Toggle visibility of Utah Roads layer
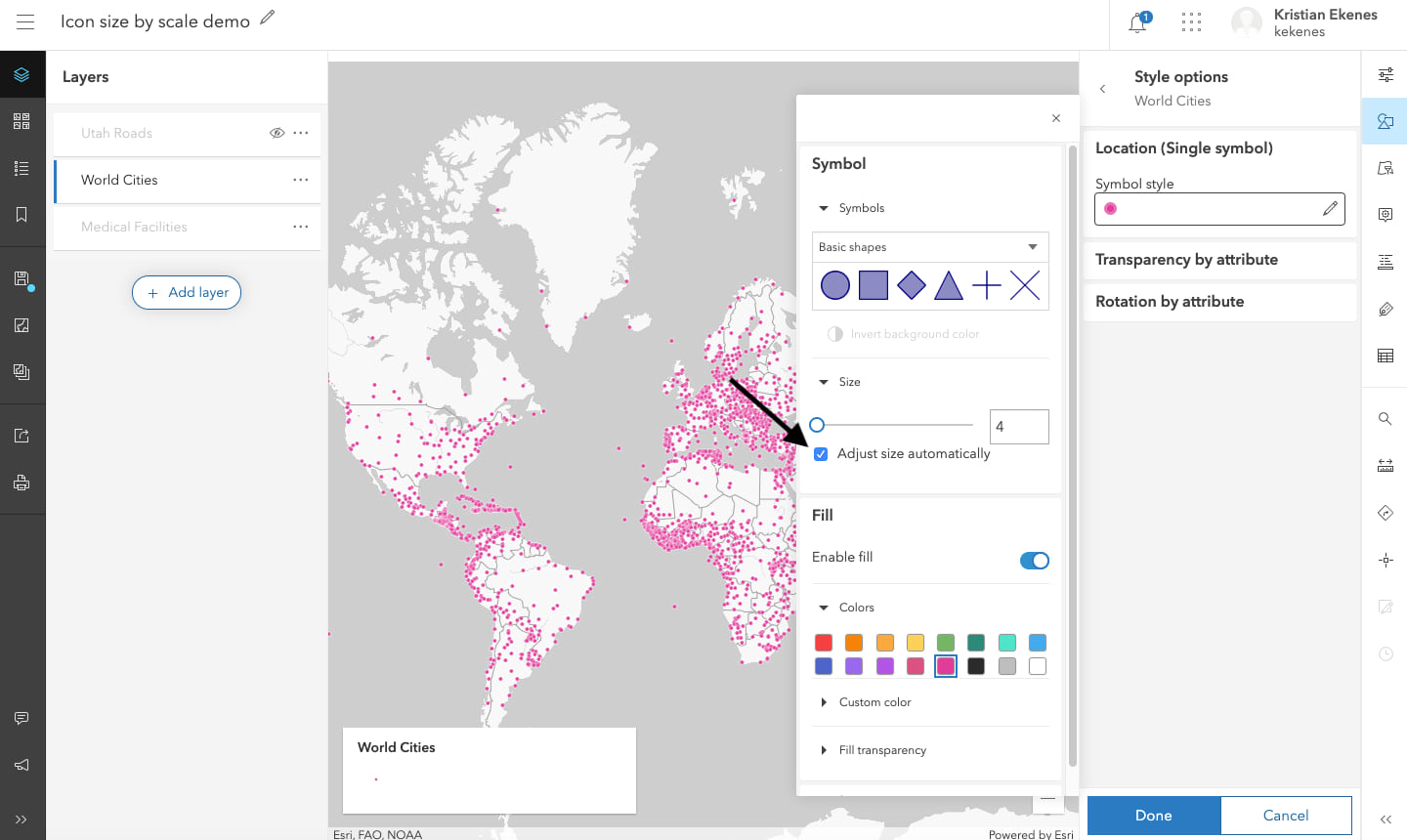1407x840 pixels. pos(277,133)
